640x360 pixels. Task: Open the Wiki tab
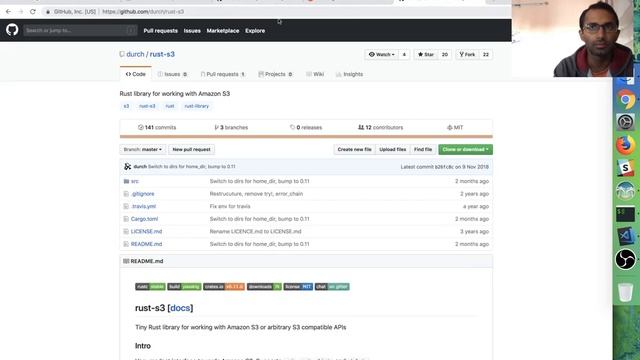click(315, 74)
